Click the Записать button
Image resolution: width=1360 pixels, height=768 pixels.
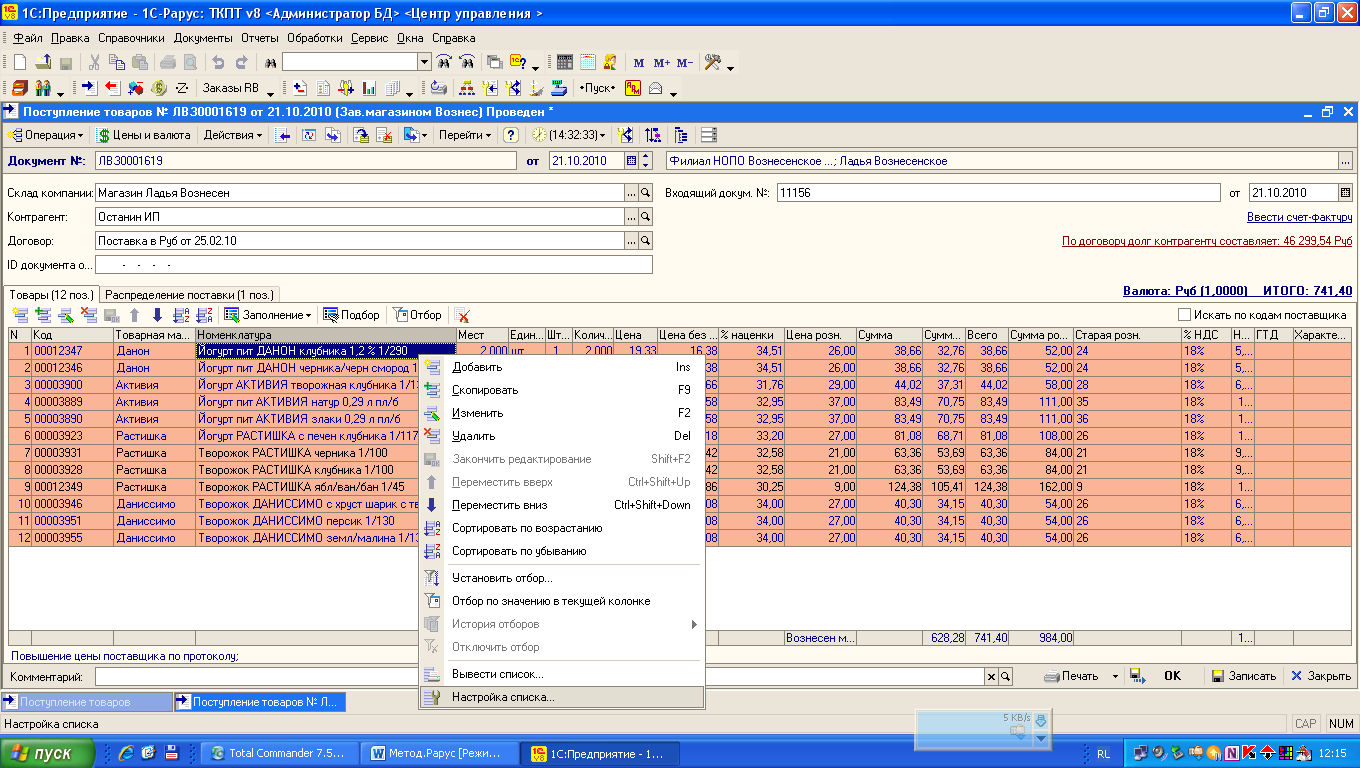(1243, 676)
